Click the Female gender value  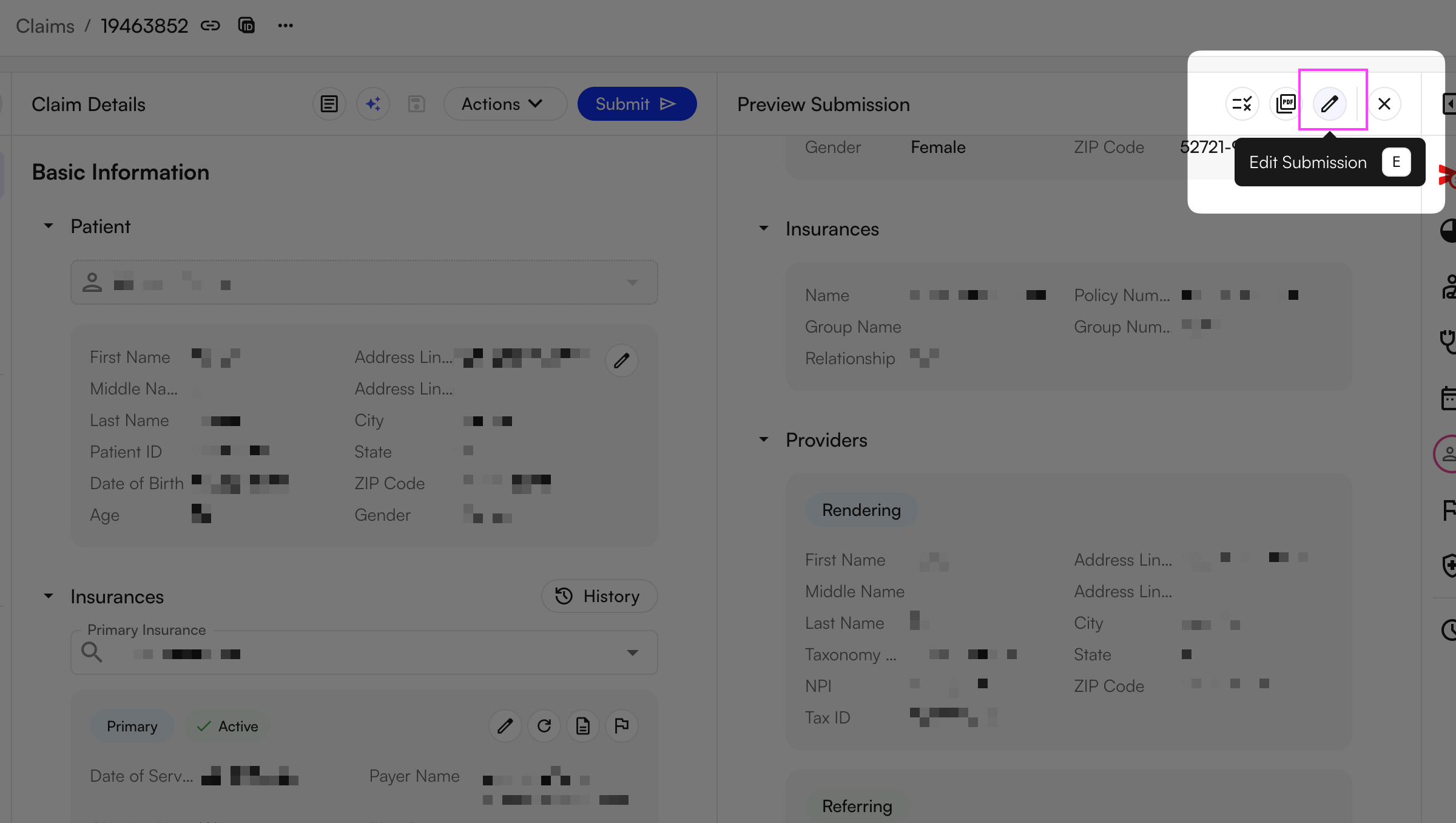(938, 147)
